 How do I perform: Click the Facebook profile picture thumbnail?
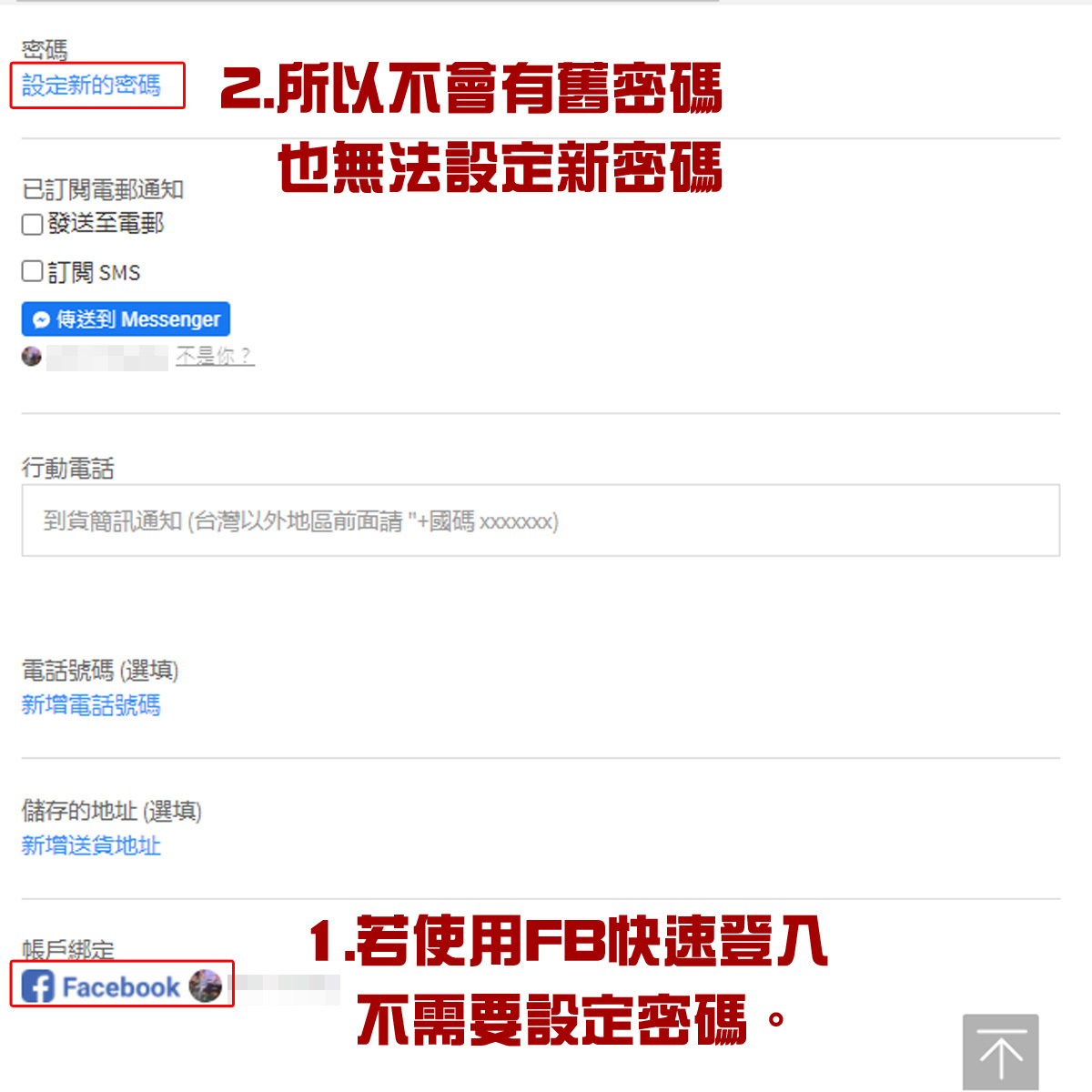click(x=206, y=986)
